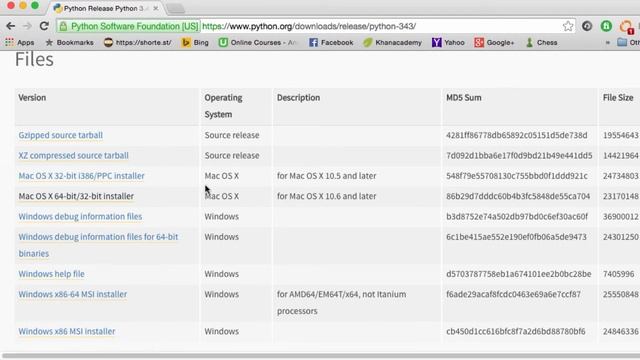
Task: Click the orange extension icon with badge
Action: coord(627,27)
